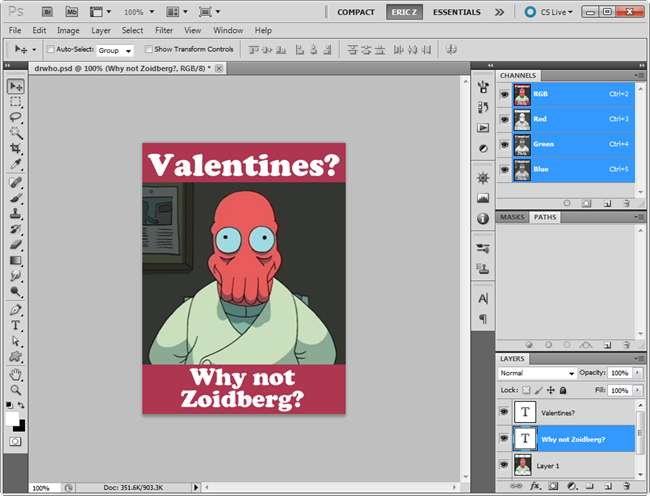Click the foreground color swatch
This screenshot has height=496, width=650.
coord(14,419)
